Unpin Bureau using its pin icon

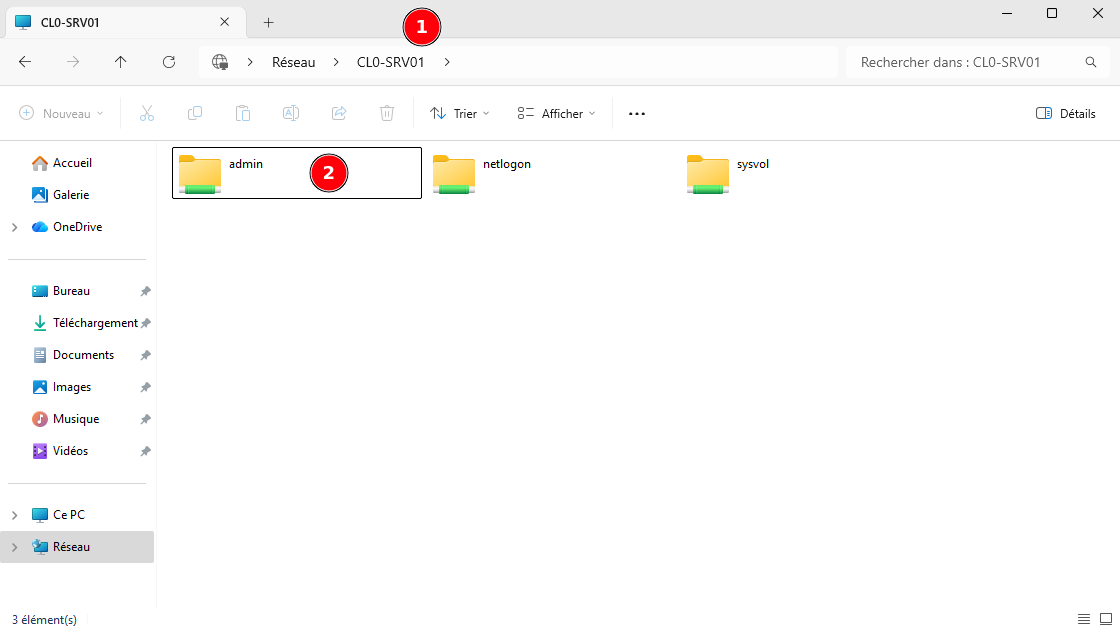tap(146, 291)
